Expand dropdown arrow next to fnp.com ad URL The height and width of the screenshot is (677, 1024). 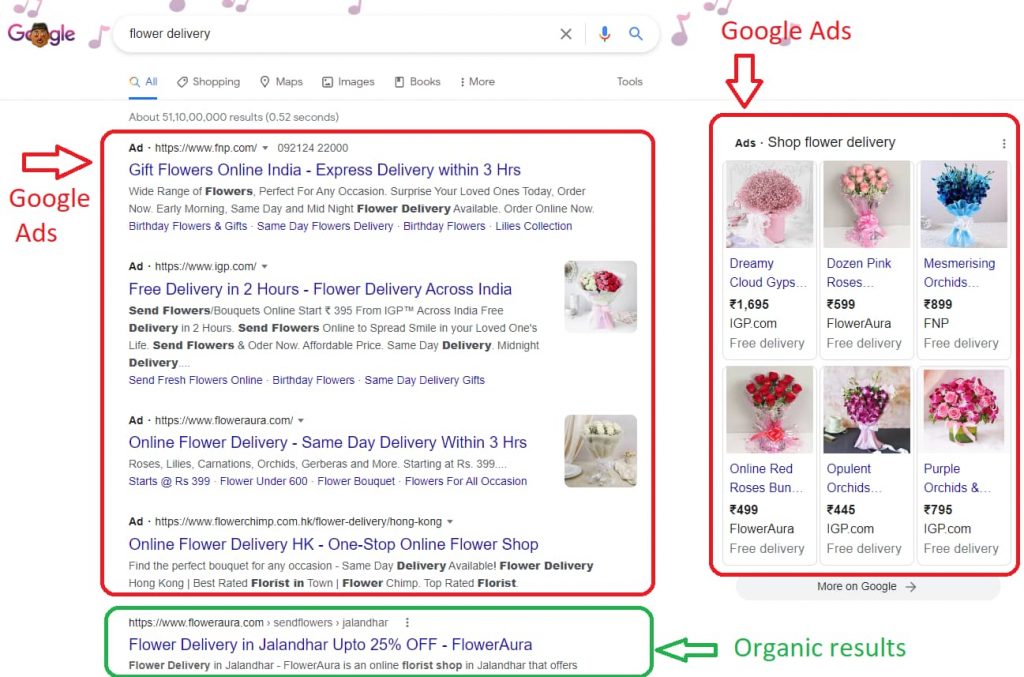click(x=265, y=148)
